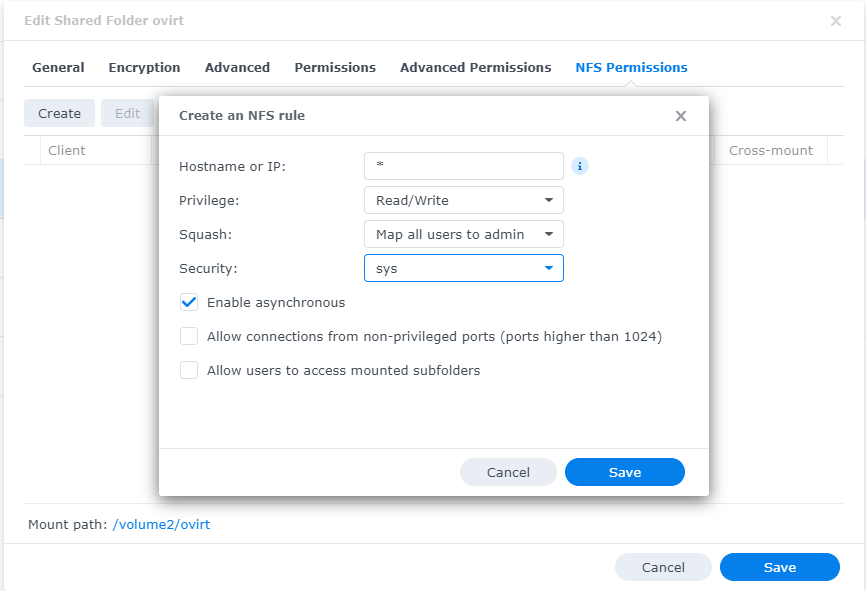Enable access to mounted subfolders
The image size is (866, 591).
(189, 370)
